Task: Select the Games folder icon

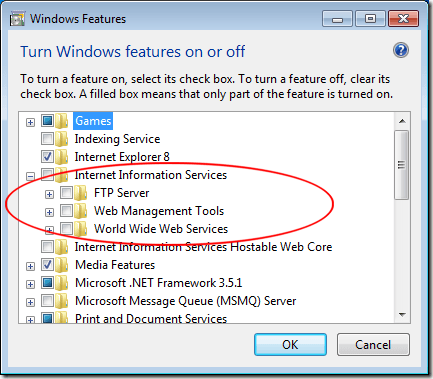Action: [62, 121]
